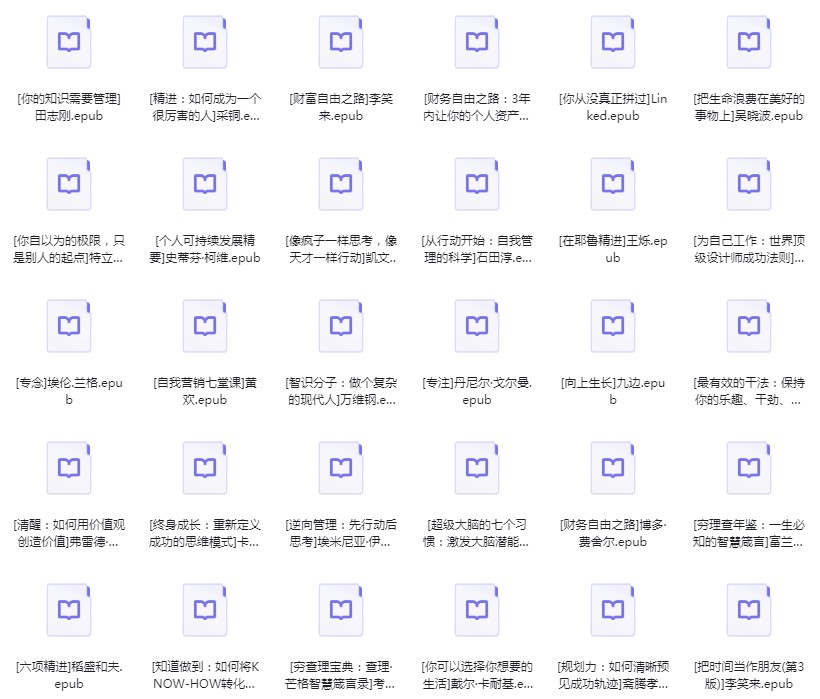
Task: Click the 逆向管理：先行动后思考 epub icon
Action: pos(341,468)
